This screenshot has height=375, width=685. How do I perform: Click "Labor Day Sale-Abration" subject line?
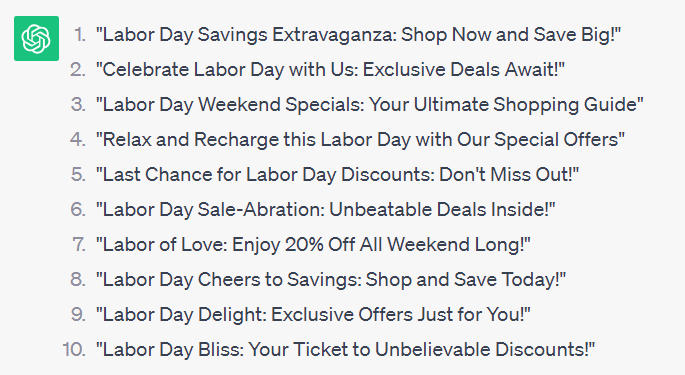tap(325, 210)
